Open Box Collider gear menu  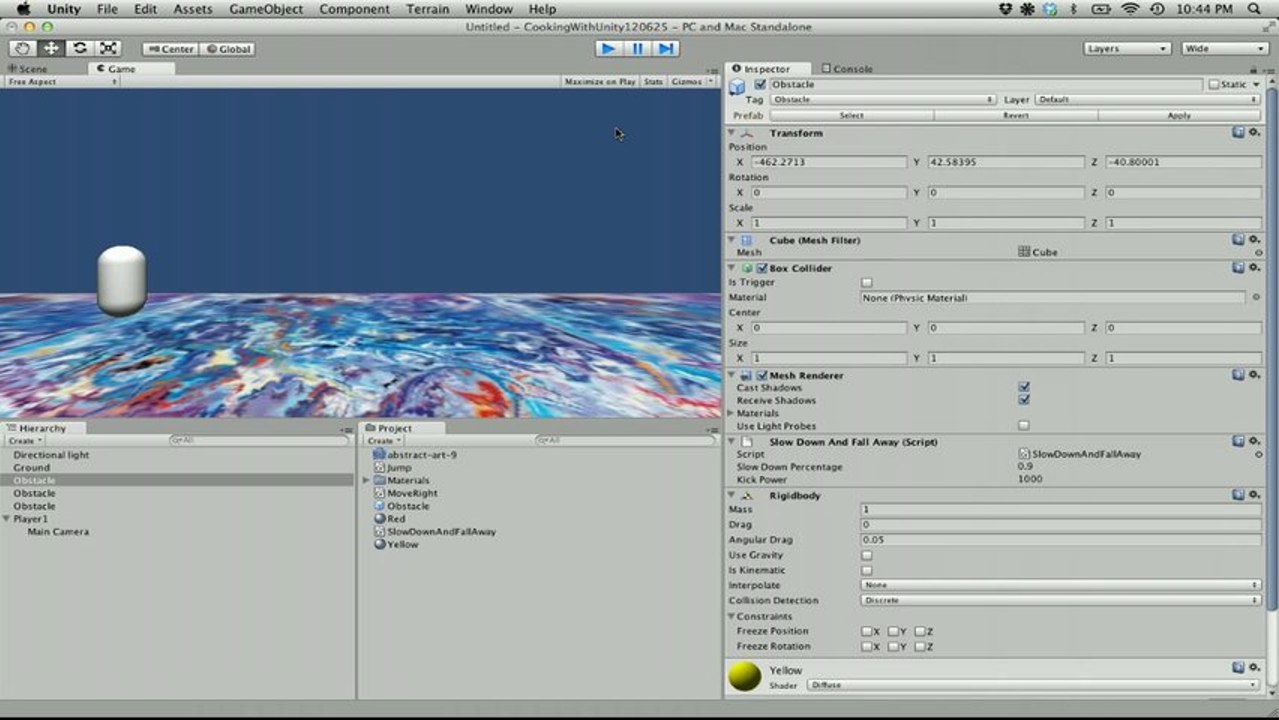(x=1254, y=267)
